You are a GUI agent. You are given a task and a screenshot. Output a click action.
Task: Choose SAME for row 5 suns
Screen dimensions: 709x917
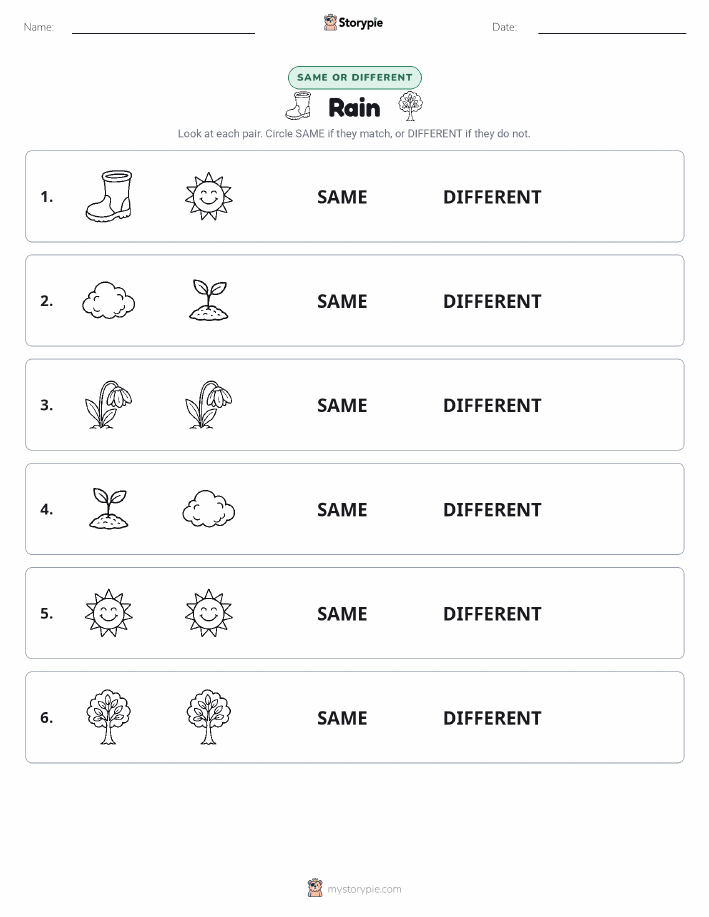click(342, 613)
